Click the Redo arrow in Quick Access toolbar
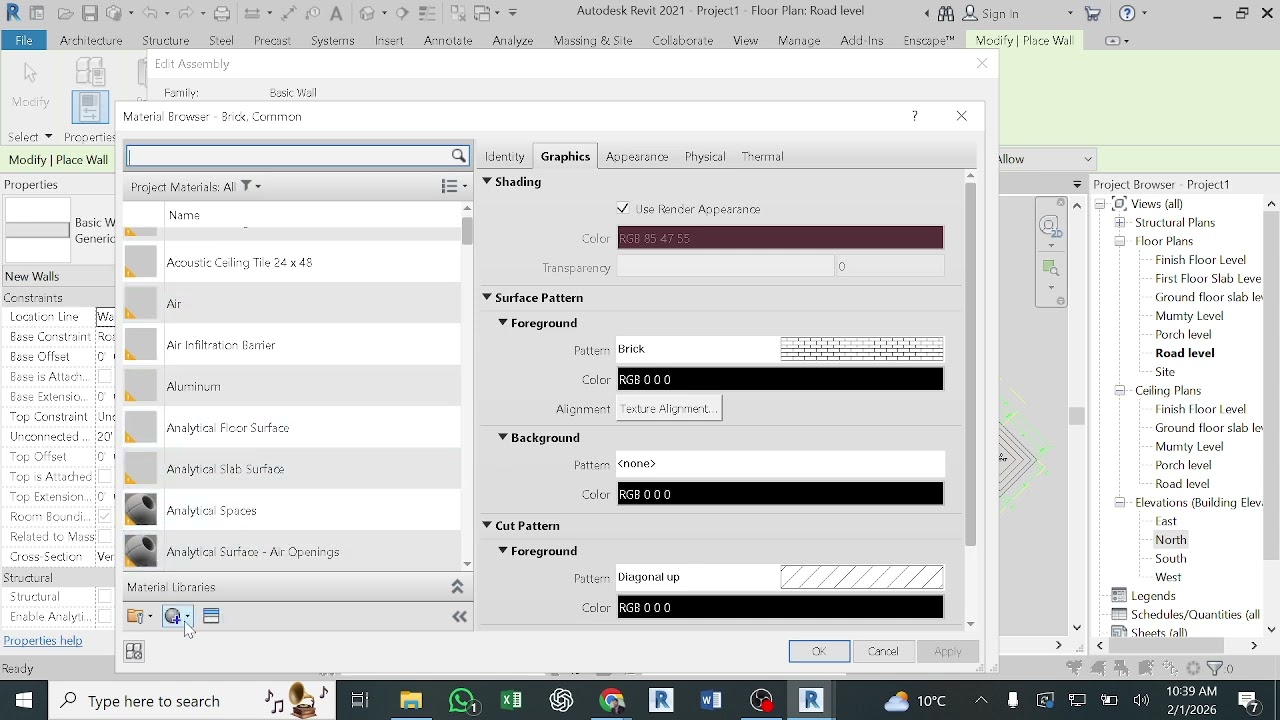Viewport: 1280px width, 720px height. (187, 14)
